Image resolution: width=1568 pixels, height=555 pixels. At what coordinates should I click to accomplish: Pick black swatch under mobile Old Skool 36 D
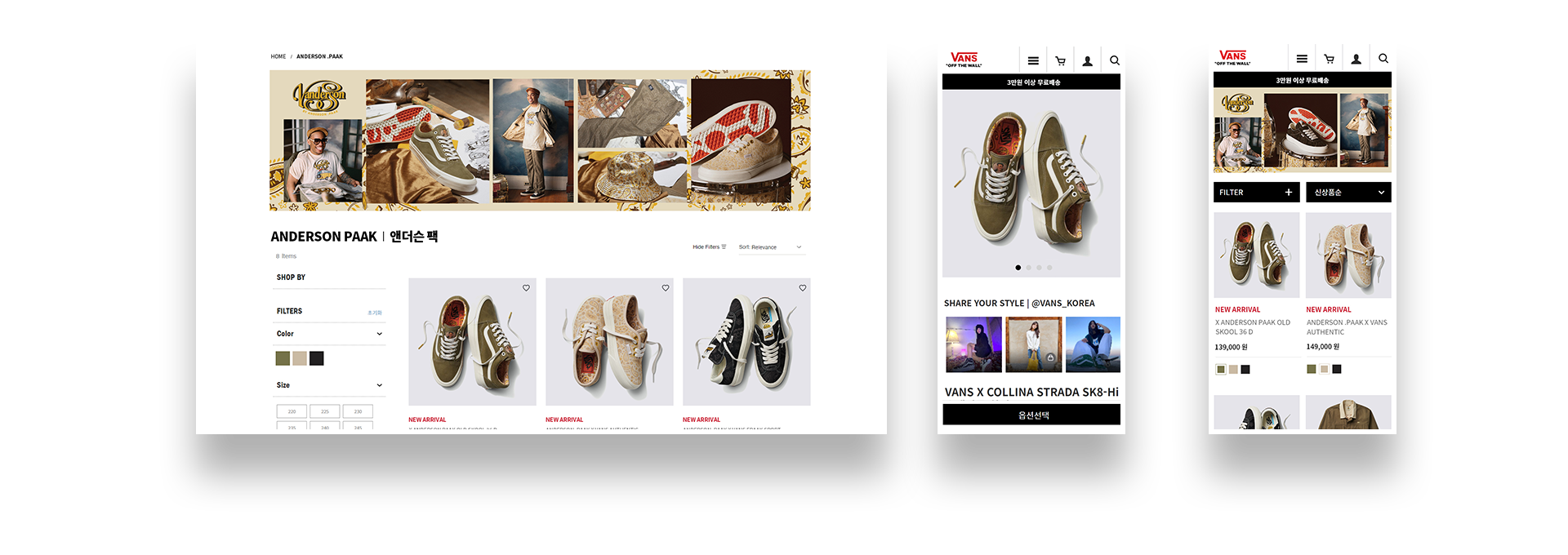(x=1245, y=370)
